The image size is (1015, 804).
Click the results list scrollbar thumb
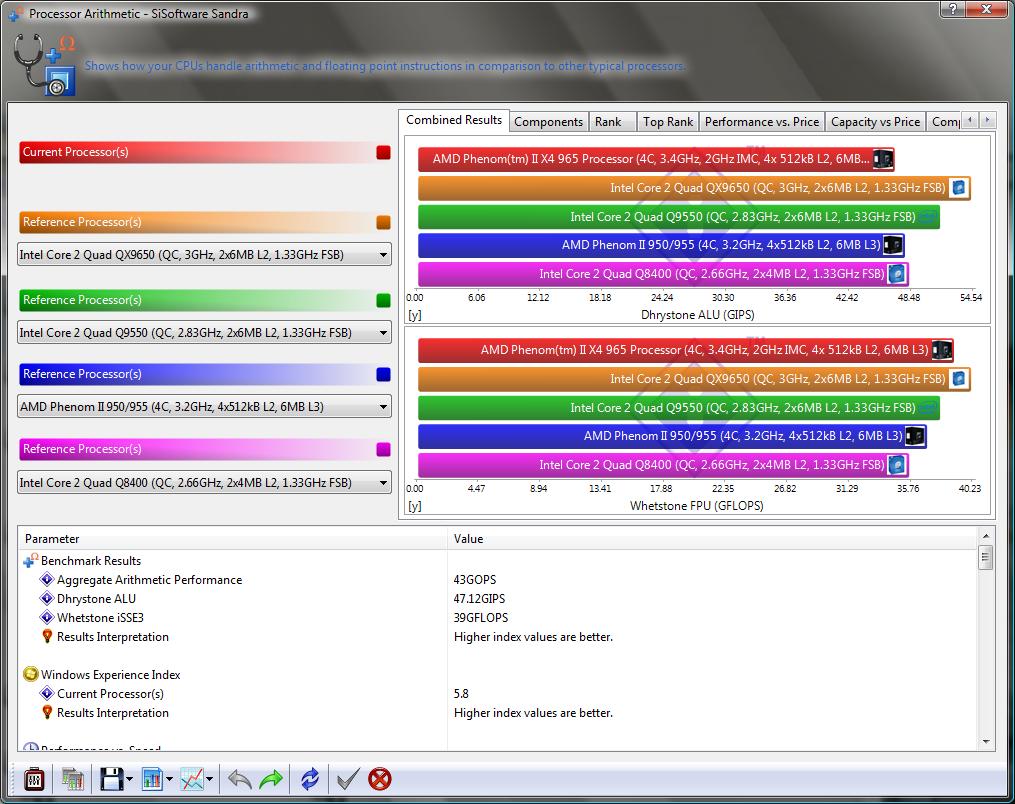(x=986, y=557)
